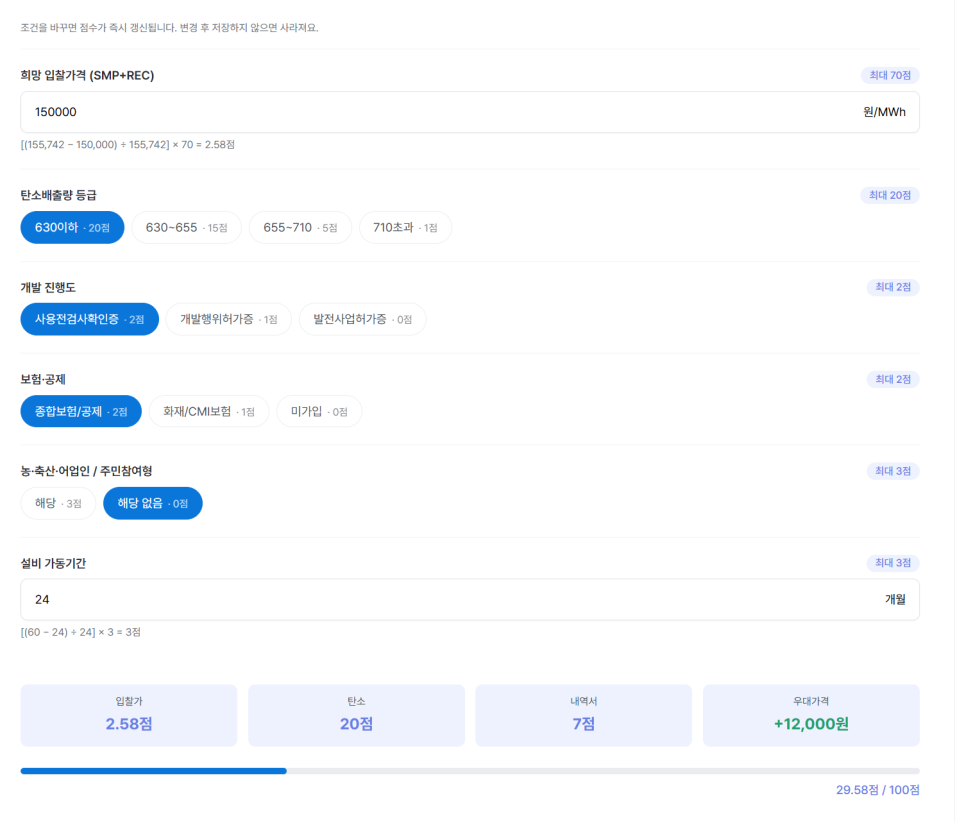Viewport: 966px width, 823px height.
Task: Select 미가입 0점 insurance option
Action: [x=319, y=412]
